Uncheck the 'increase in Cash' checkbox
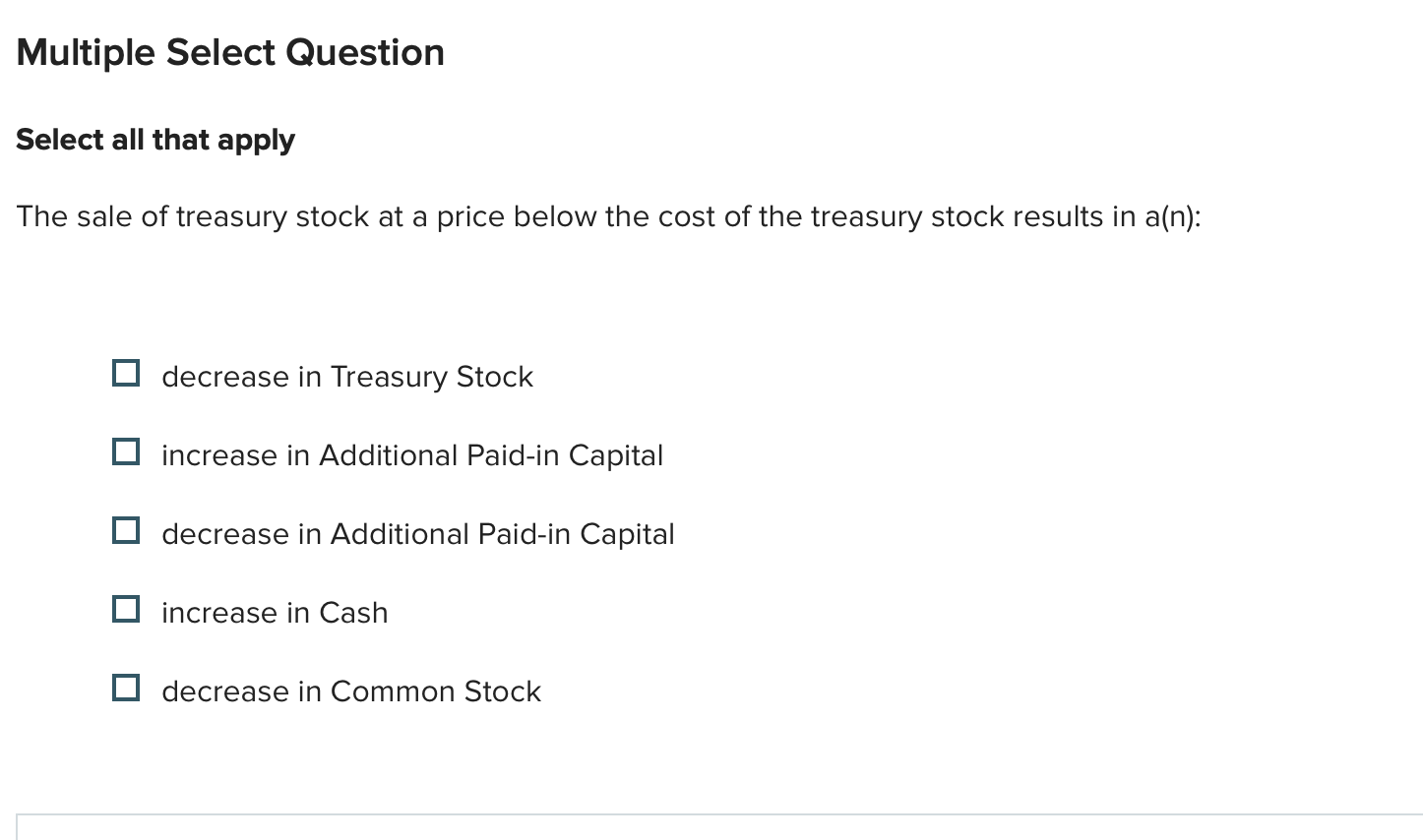The width and height of the screenshot is (1423, 840). click(x=125, y=609)
